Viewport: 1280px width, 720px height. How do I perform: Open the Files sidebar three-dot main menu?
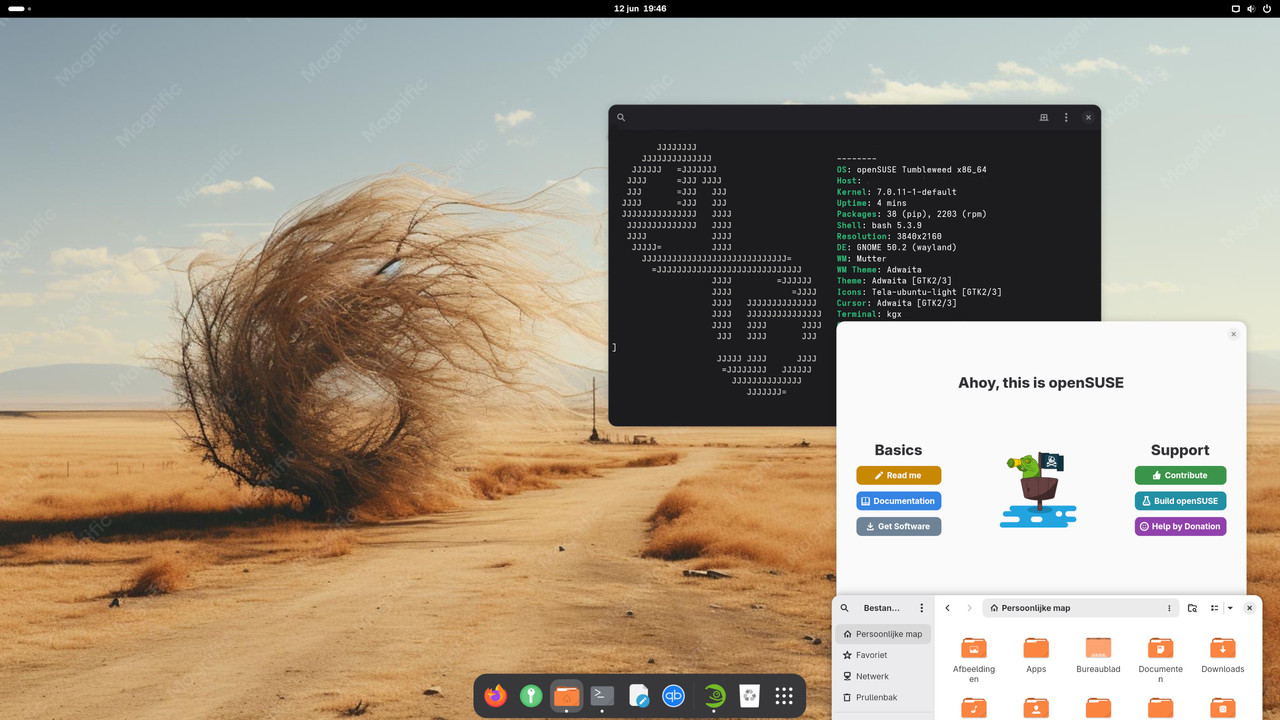(x=922, y=608)
